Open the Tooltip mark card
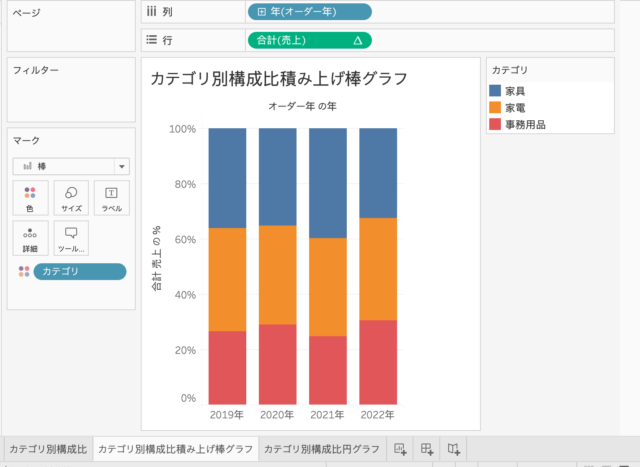 pos(71,238)
